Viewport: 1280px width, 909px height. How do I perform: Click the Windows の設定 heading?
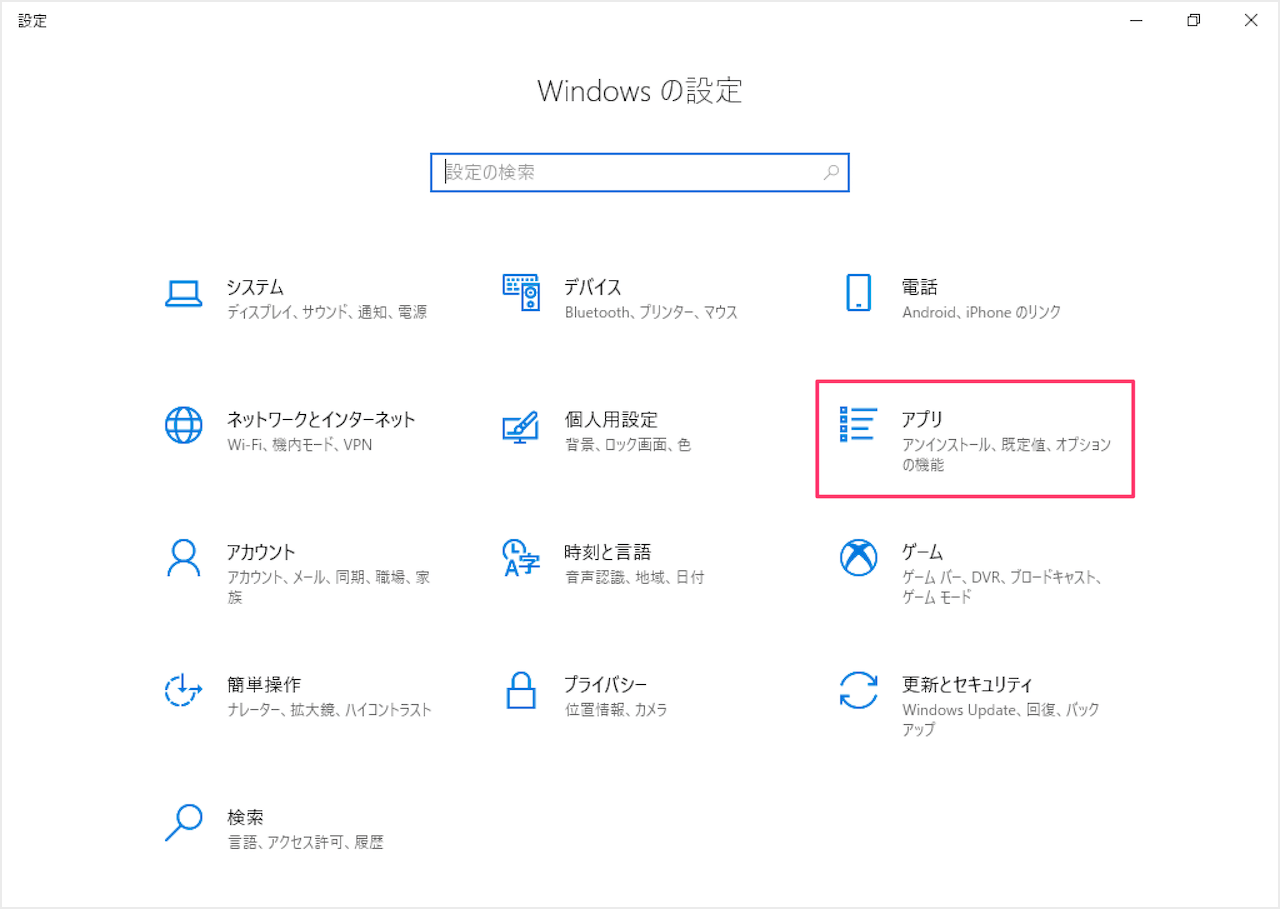point(640,90)
